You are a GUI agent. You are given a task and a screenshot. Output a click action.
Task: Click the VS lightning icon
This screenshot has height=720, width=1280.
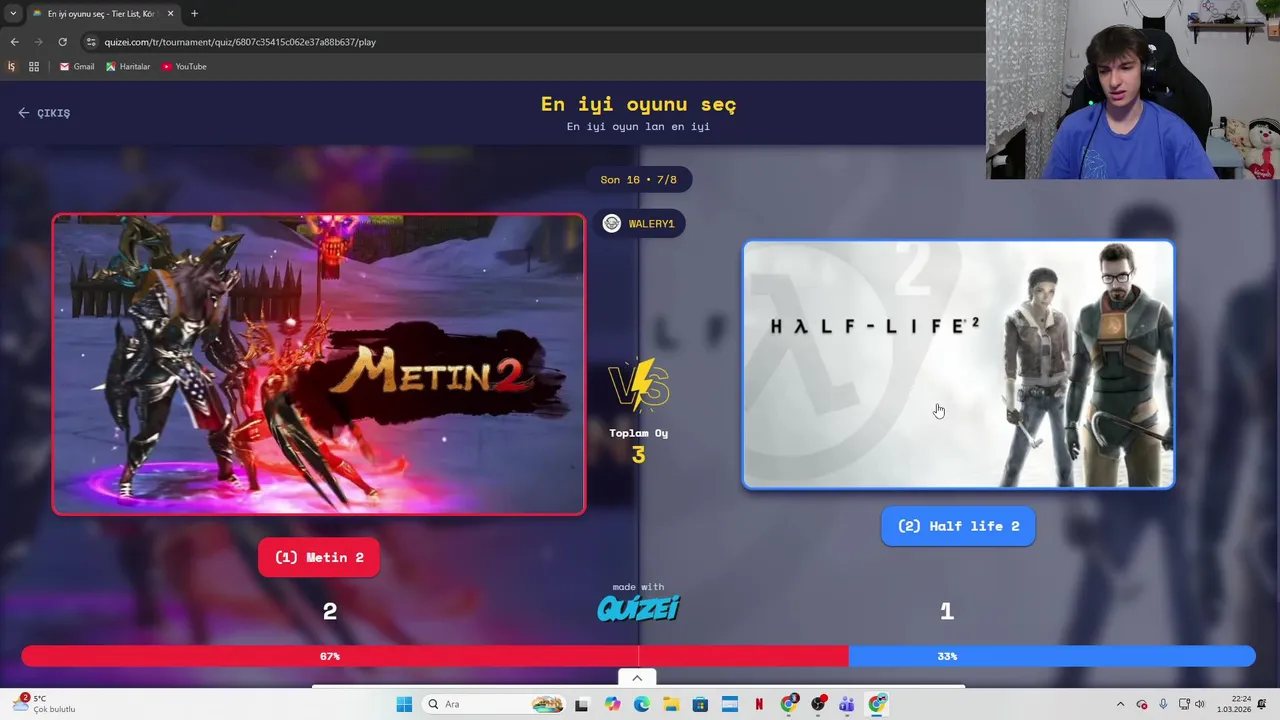[639, 386]
